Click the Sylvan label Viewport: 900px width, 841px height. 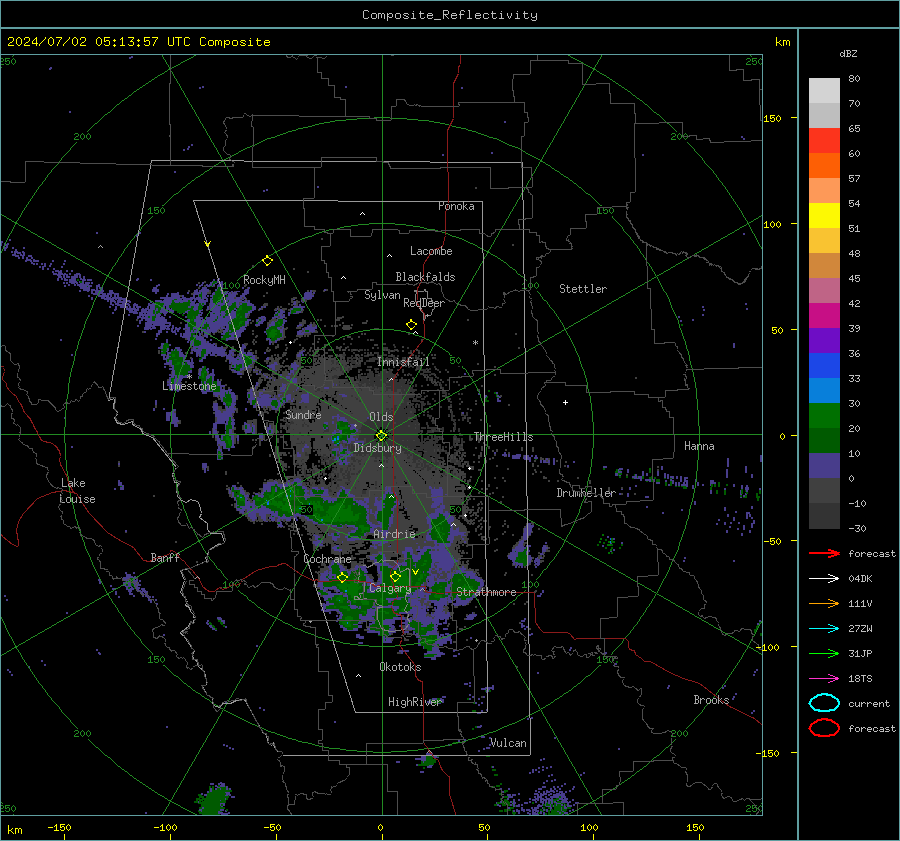coord(382,295)
